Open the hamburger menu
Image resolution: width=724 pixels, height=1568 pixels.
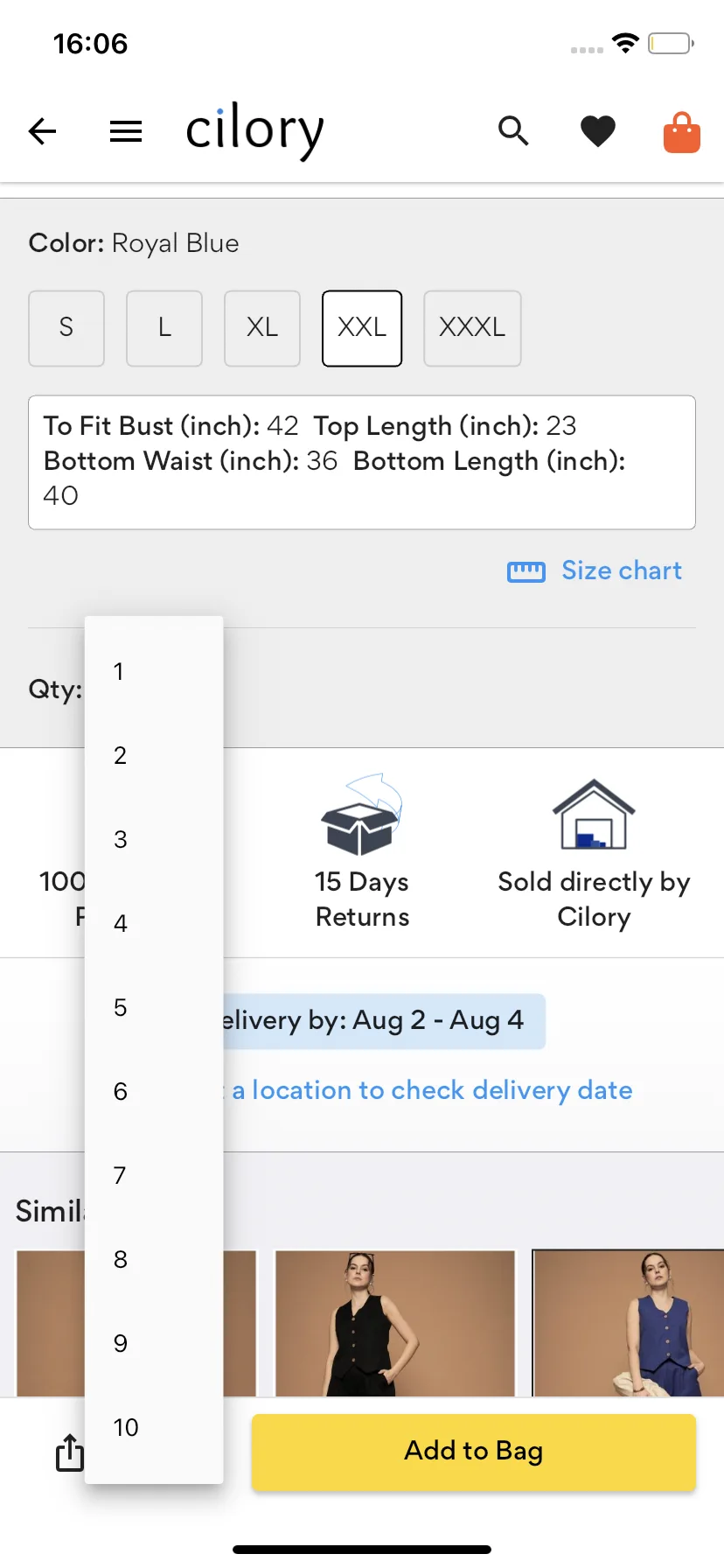tap(126, 132)
